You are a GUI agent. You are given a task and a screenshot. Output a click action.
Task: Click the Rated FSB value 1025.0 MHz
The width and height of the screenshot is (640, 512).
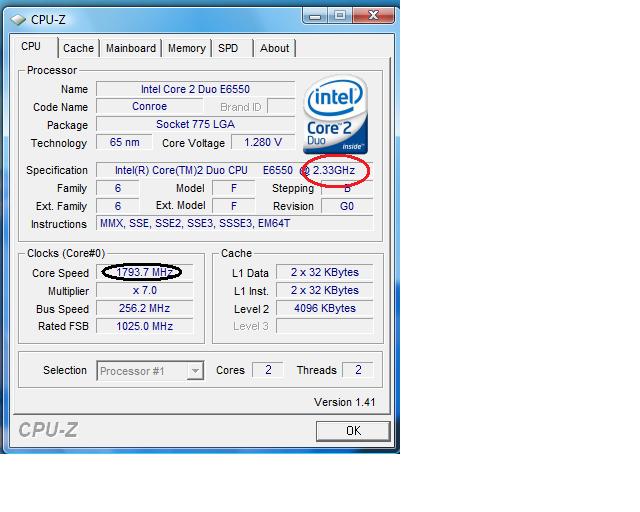(144, 326)
